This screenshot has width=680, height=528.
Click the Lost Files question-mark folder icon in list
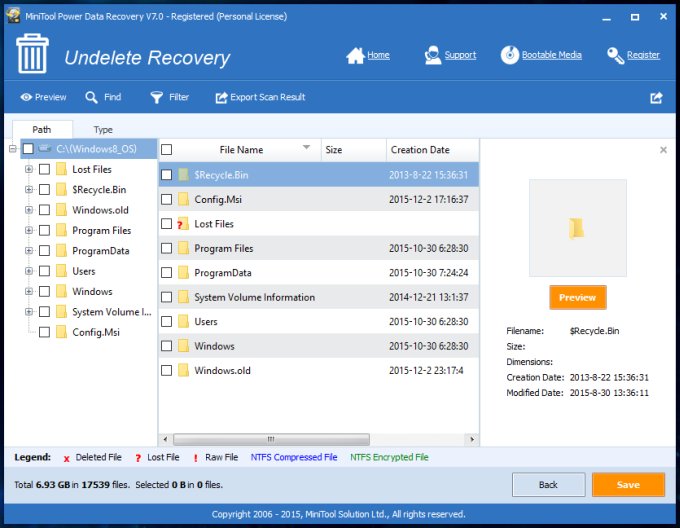183,224
